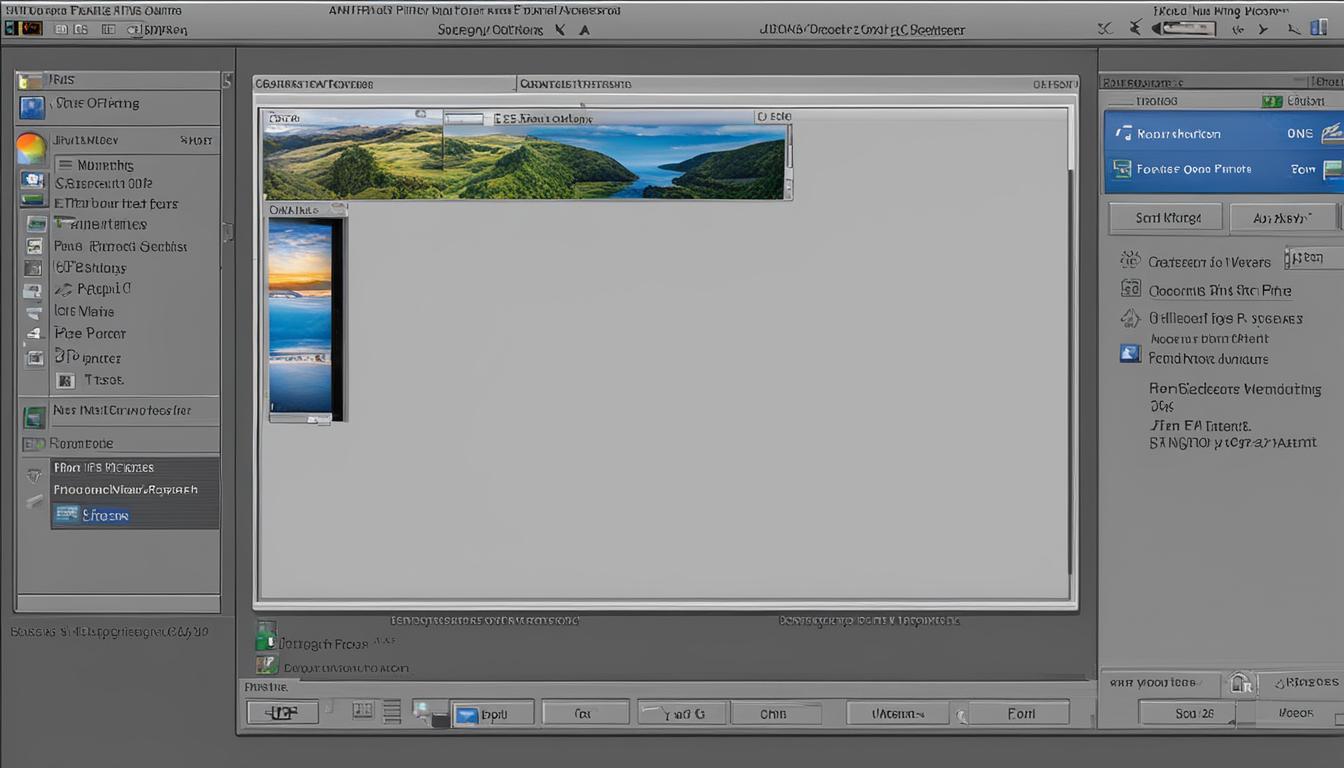
Task: Click the colorful sphere icon in left panel
Action: [31, 148]
